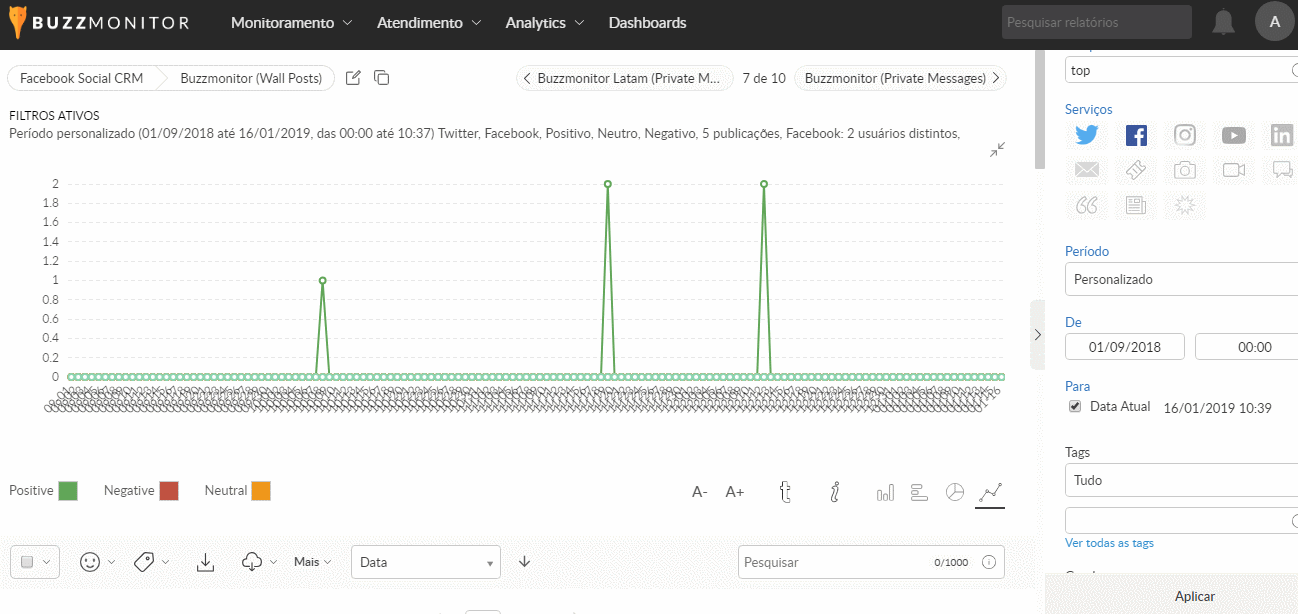
Task: Open the Dashboards menu item
Action: pos(647,22)
